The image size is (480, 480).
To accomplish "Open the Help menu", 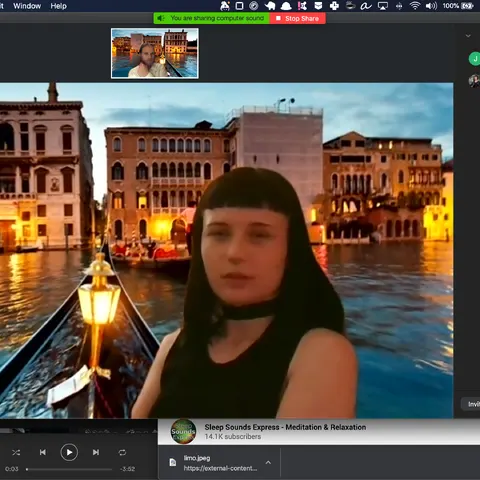I will (x=58, y=6).
